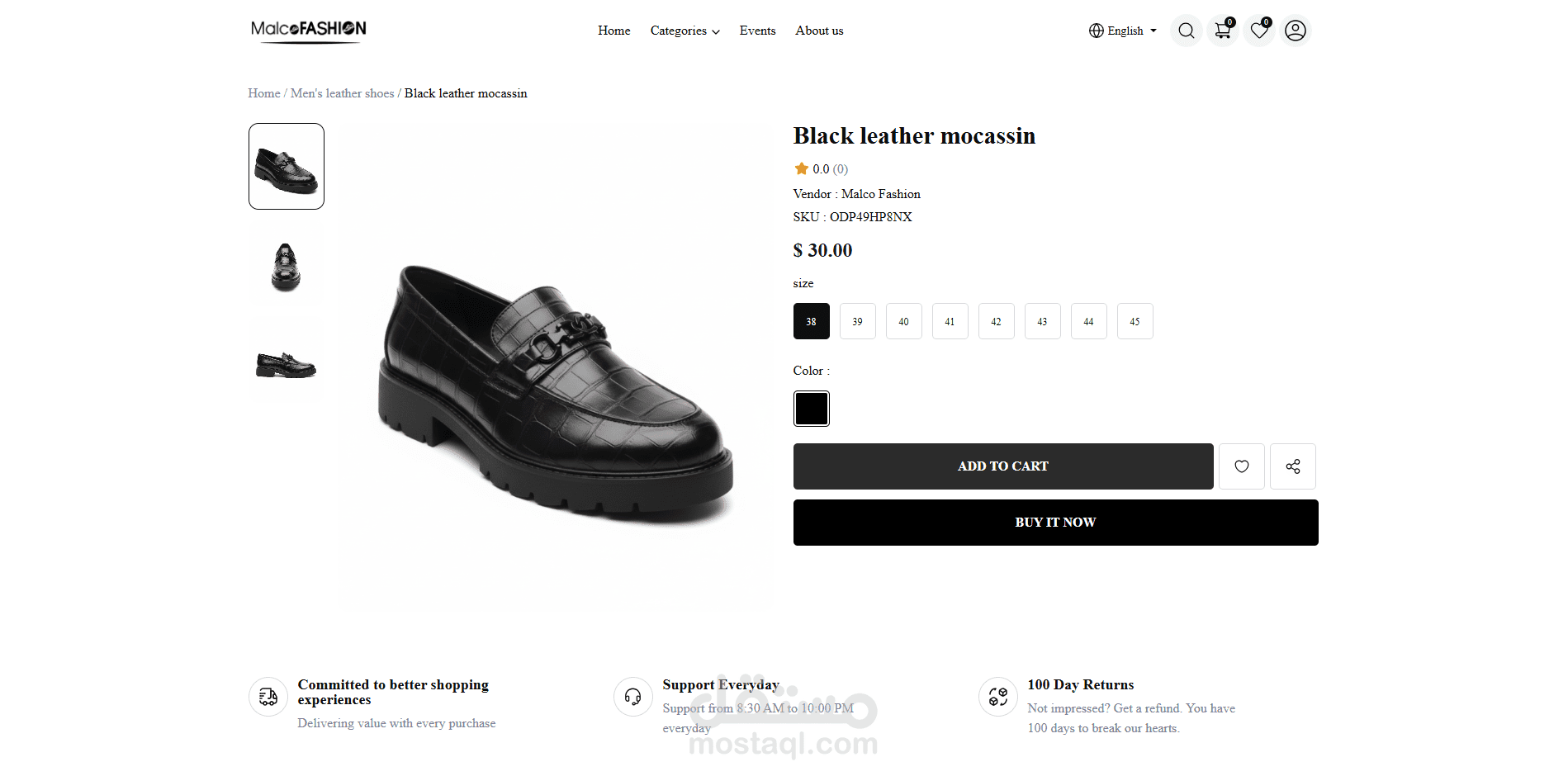Choose size 45

(1135, 321)
